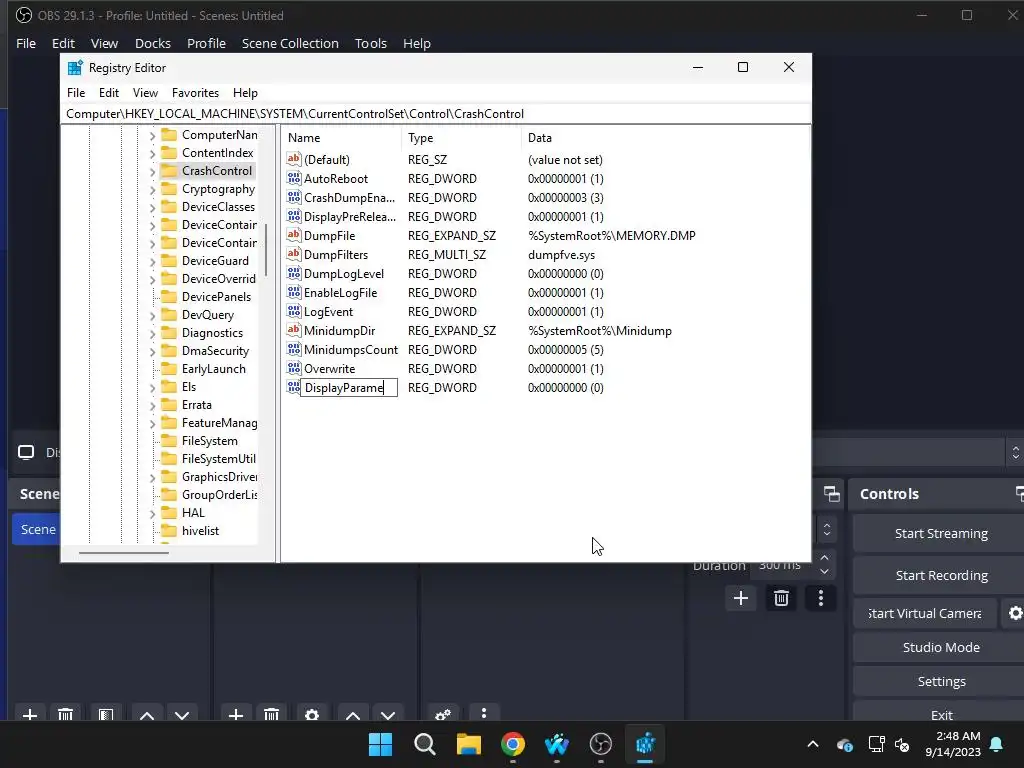This screenshot has height=768, width=1024.
Task: Expand the ContentIndex registry key
Action: tap(152, 153)
